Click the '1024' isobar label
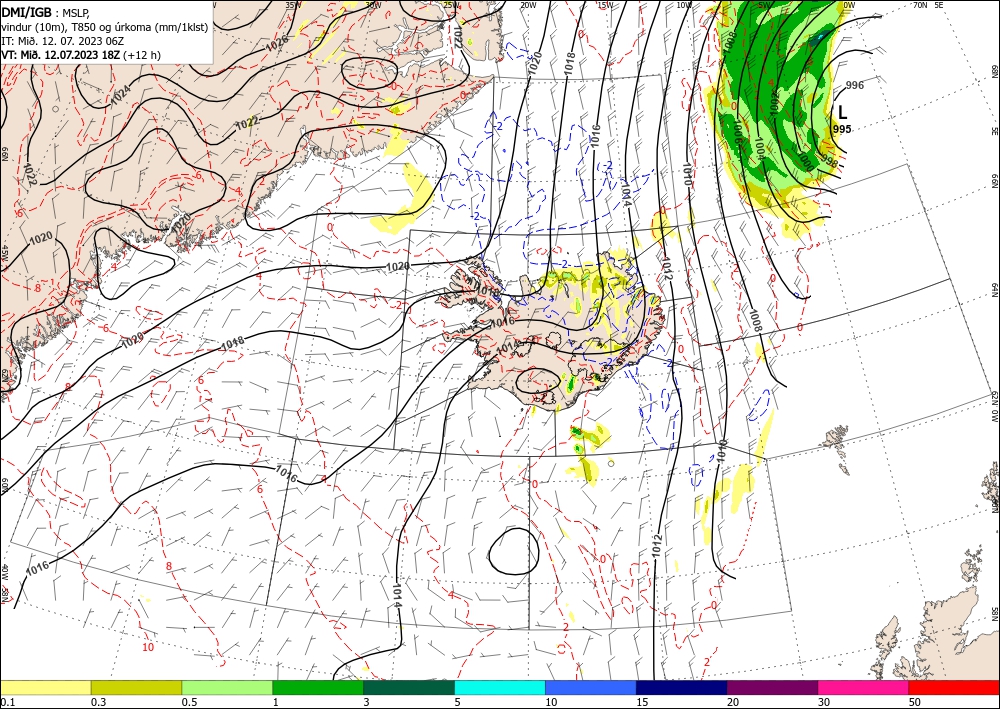The width and height of the screenshot is (1000, 709). pos(121,95)
